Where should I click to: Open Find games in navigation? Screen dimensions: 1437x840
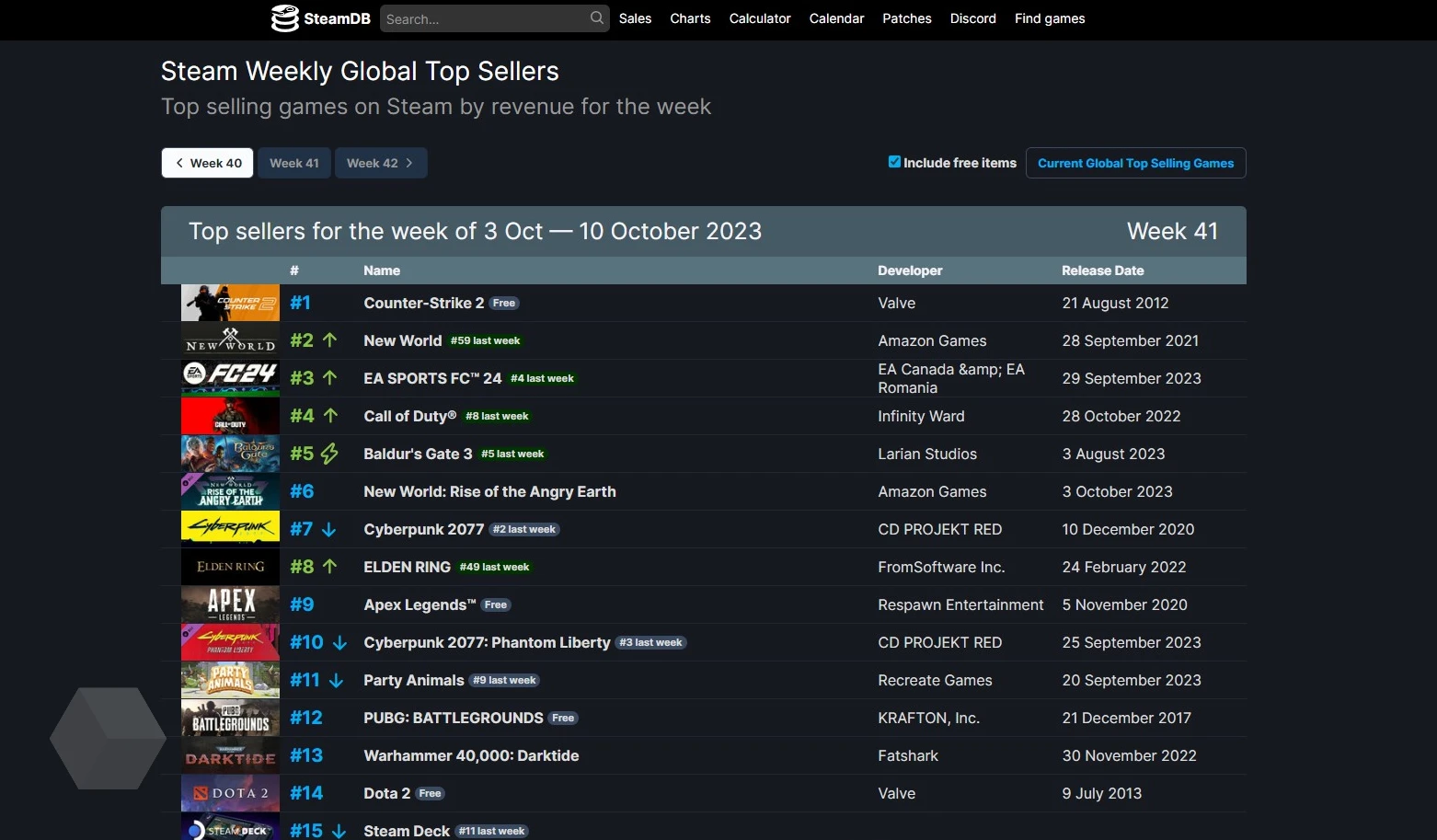(1050, 18)
